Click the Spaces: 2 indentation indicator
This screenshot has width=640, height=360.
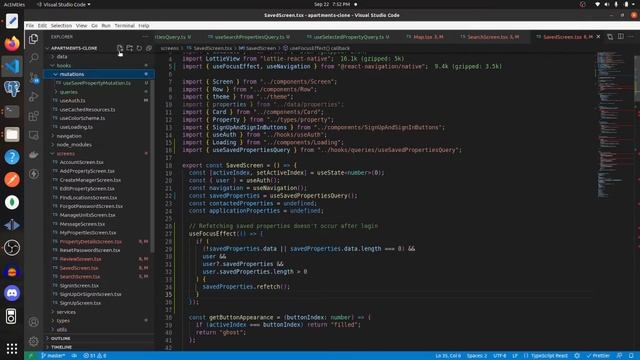point(477,356)
